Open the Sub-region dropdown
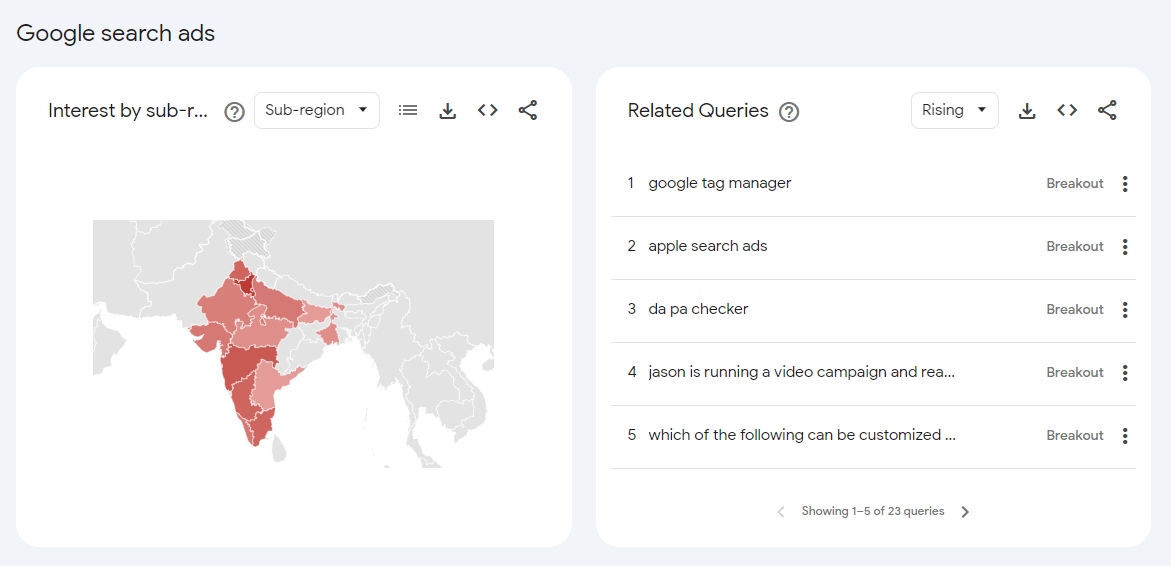The height and width of the screenshot is (566, 1171). click(x=316, y=110)
